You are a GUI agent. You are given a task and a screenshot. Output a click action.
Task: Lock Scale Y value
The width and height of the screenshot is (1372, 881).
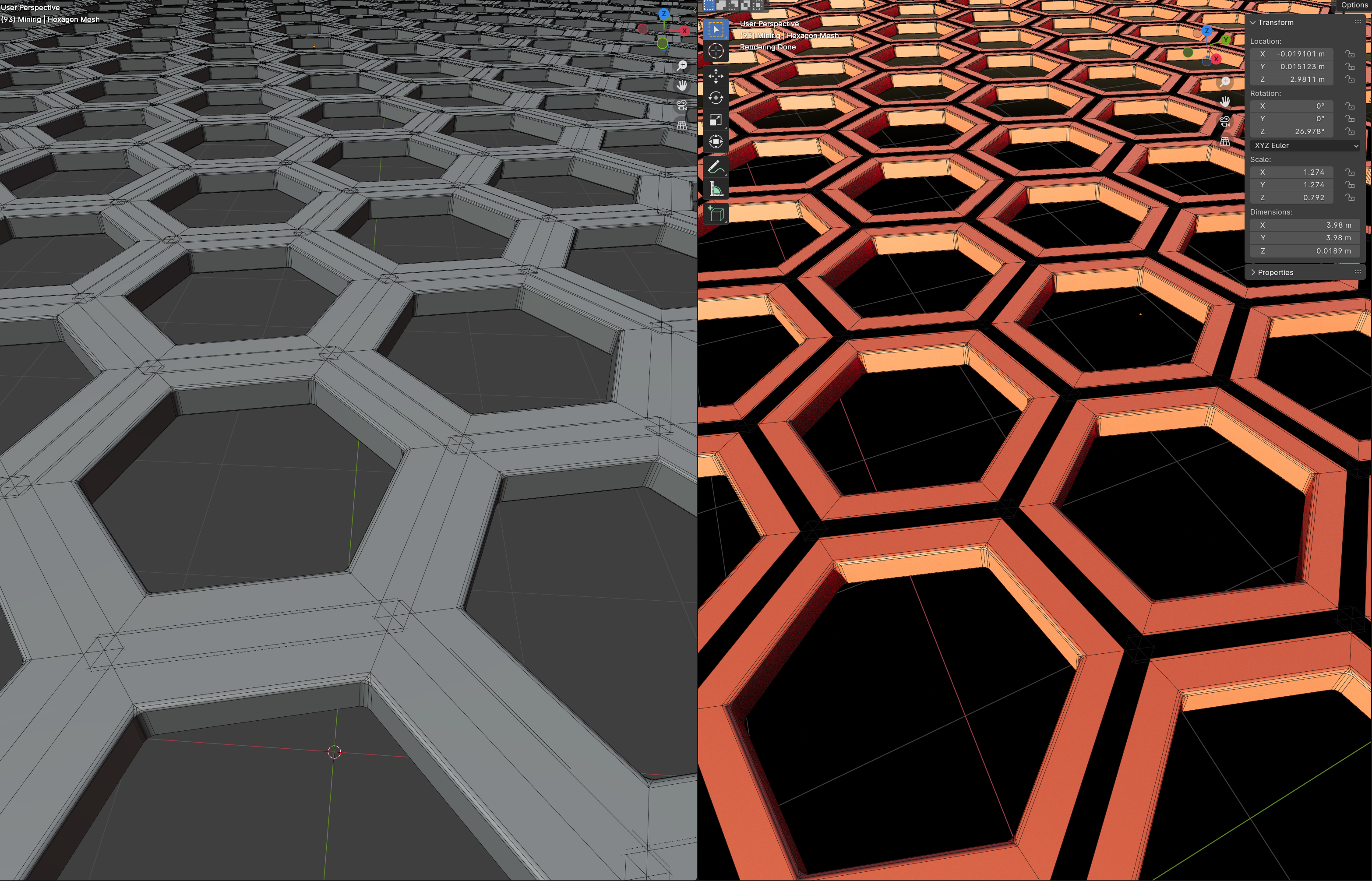[x=1350, y=185]
